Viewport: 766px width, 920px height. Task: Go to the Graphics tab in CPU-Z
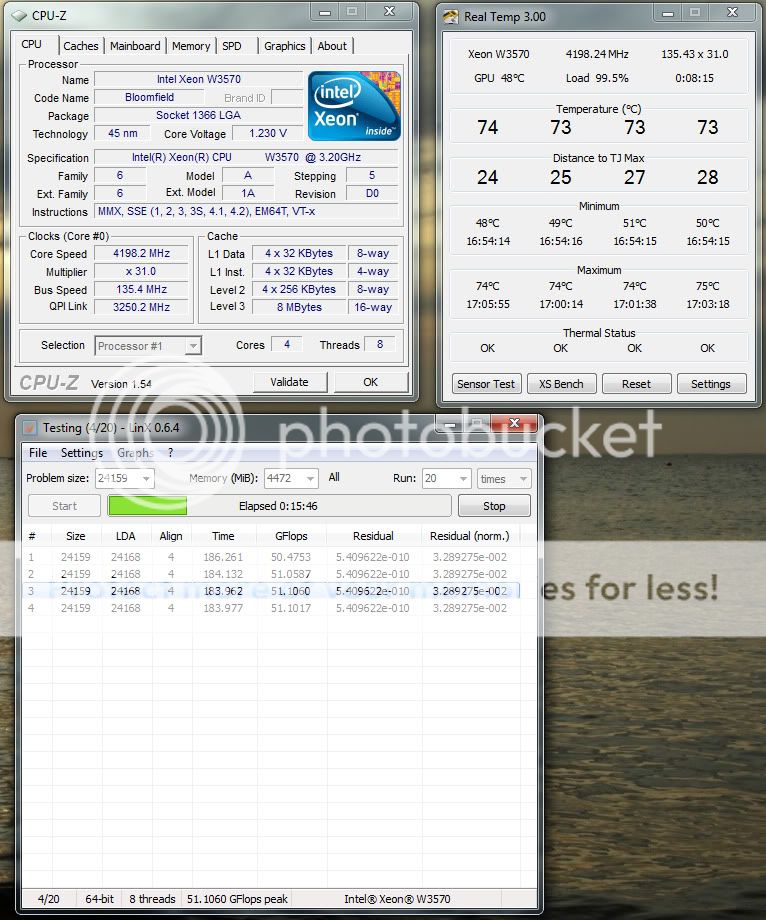[x=284, y=46]
